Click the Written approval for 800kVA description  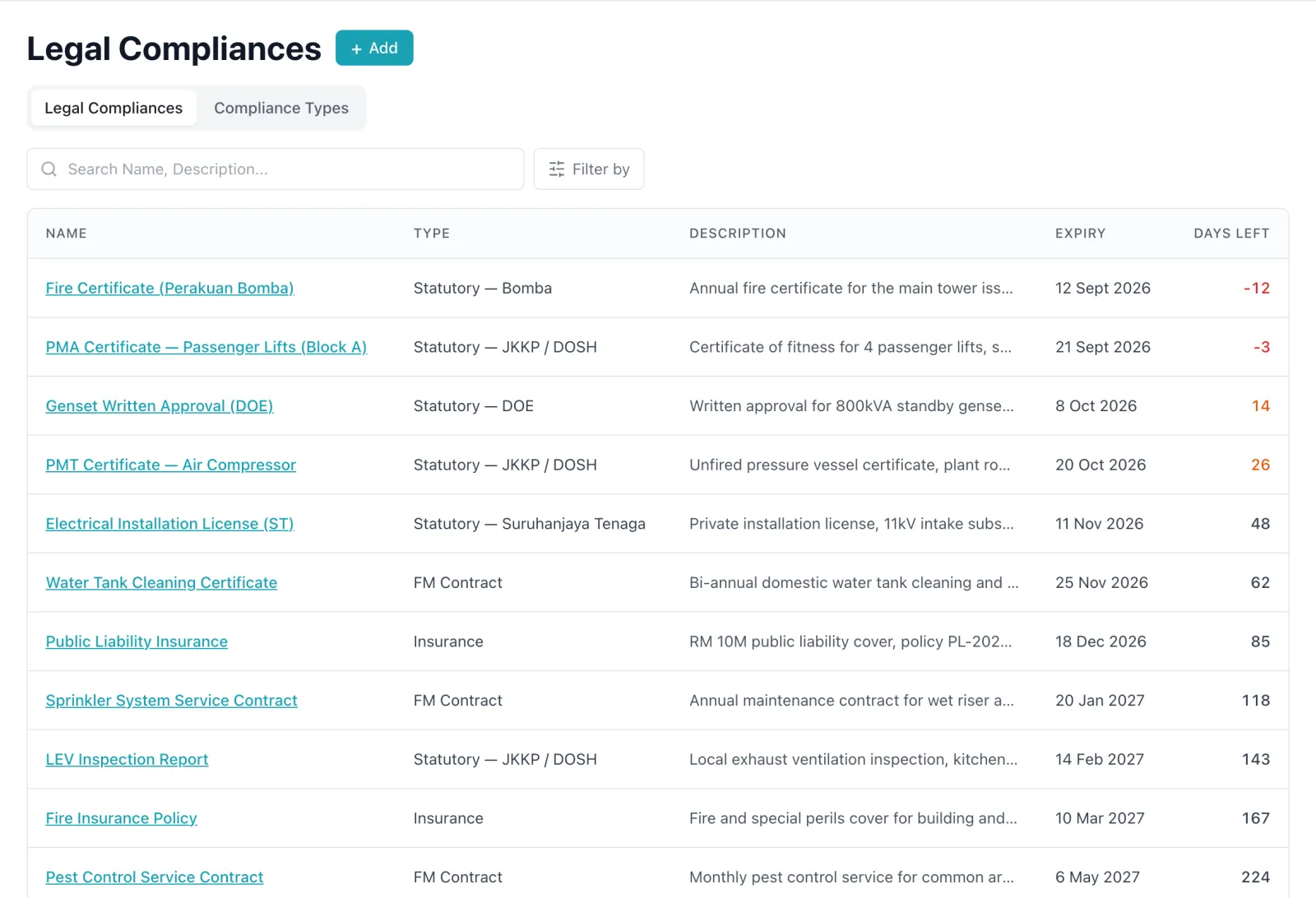pyautogui.click(x=851, y=405)
